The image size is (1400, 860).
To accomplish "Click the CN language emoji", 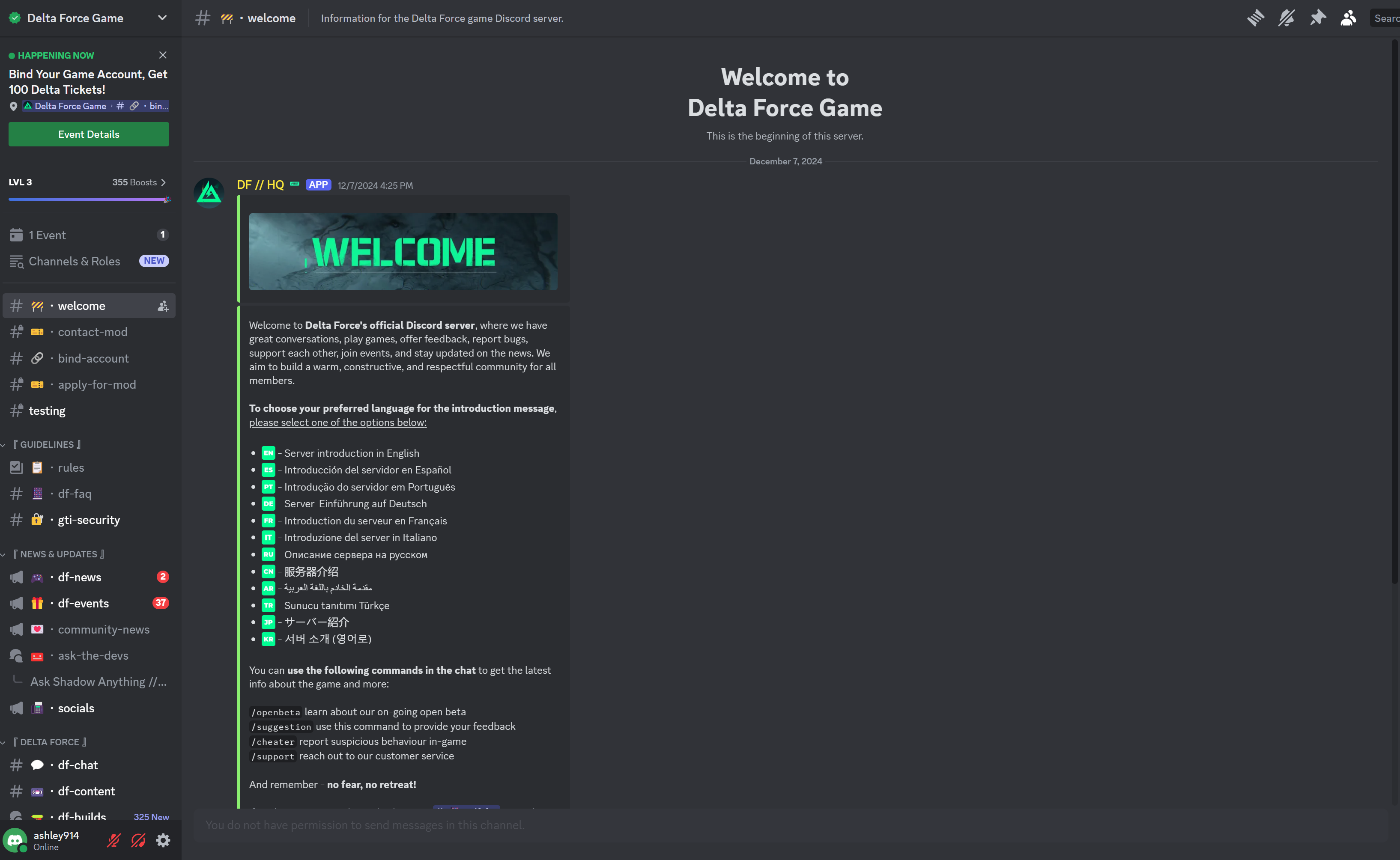I will pos(269,571).
